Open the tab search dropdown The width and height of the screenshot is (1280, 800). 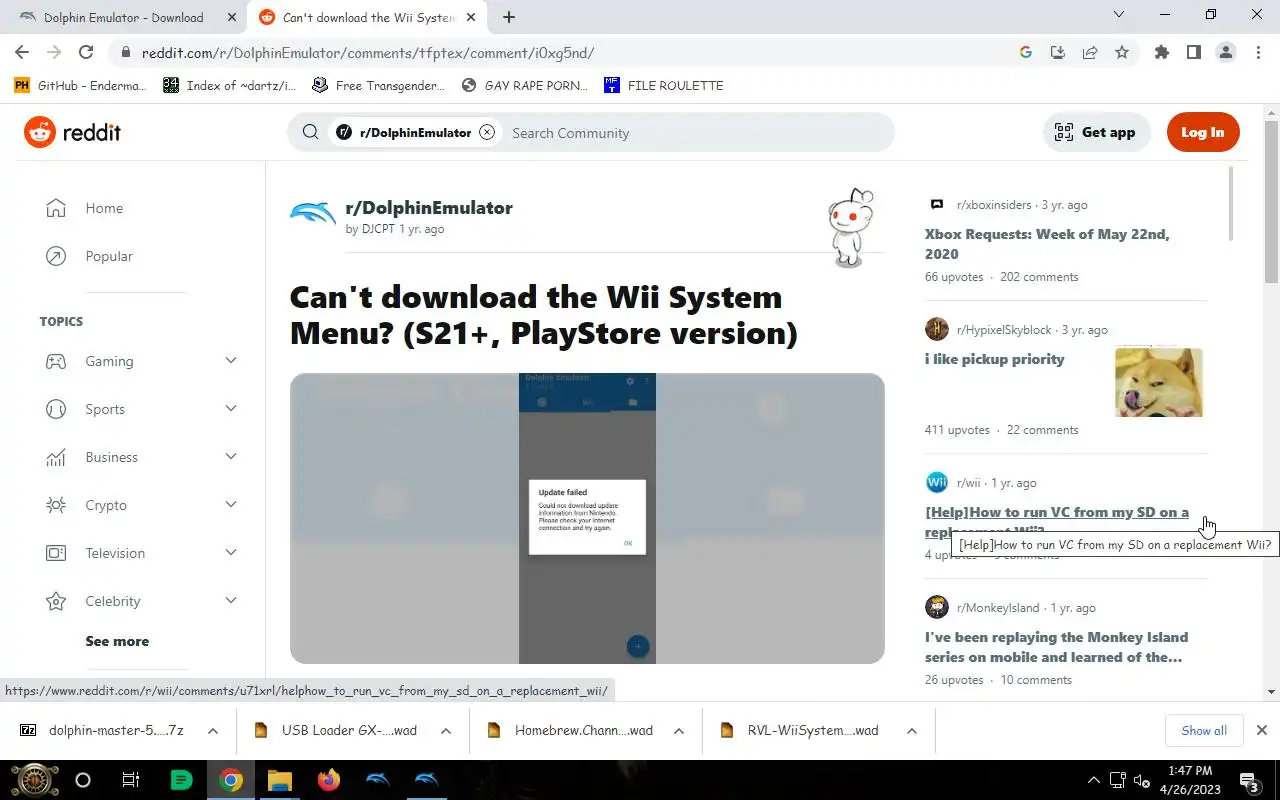[x=1118, y=15]
